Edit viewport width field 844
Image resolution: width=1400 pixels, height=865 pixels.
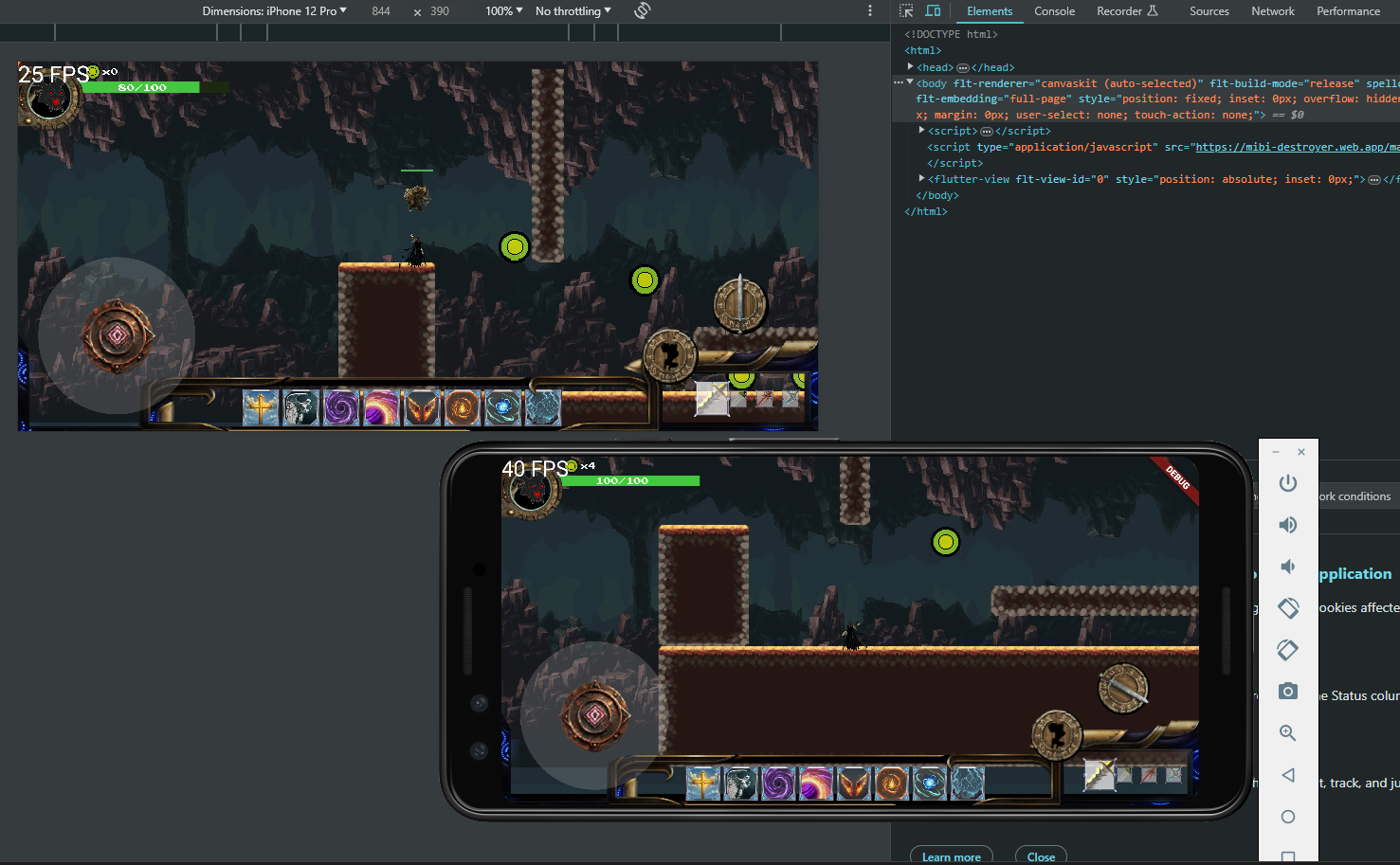click(x=381, y=10)
